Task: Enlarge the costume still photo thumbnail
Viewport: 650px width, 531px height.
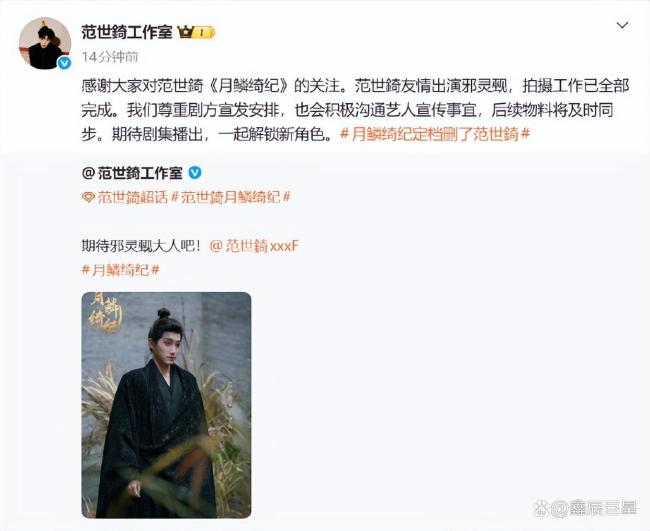Action: point(166,405)
